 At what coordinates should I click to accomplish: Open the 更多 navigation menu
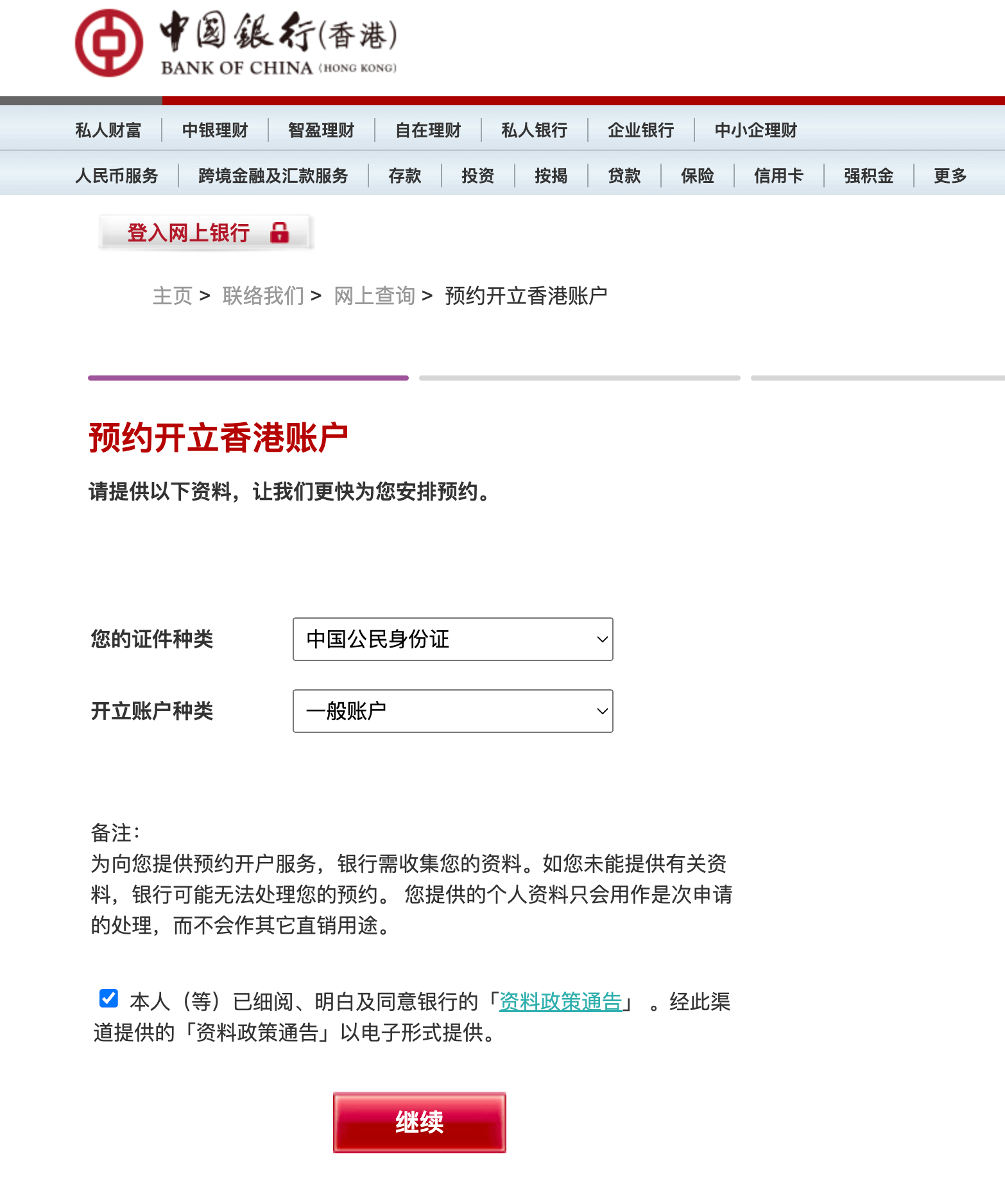coord(950,175)
